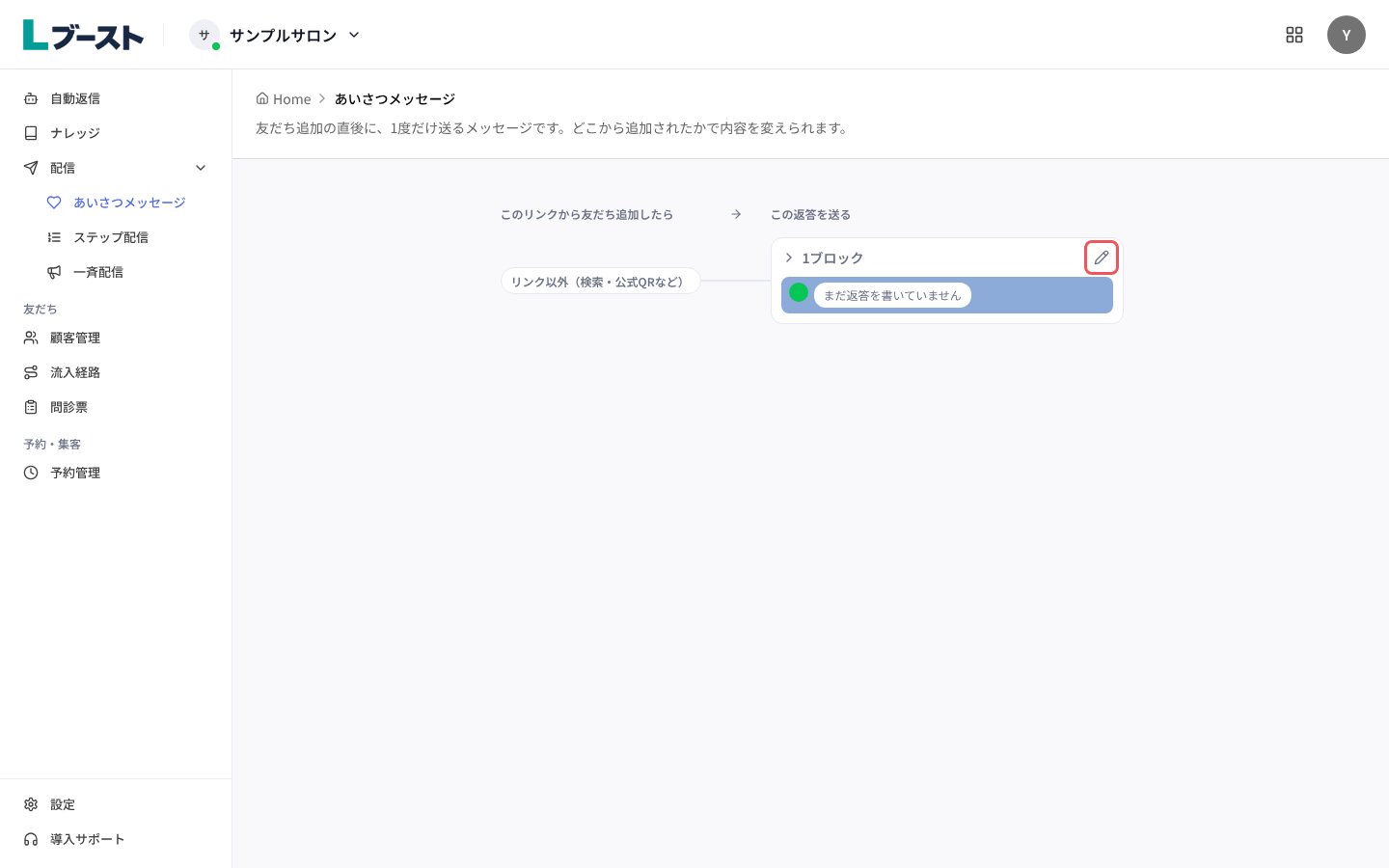Screen dimensions: 1389x868
Task: Click the このリンクから友だち追加したら column header
Action: pos(586,214)
